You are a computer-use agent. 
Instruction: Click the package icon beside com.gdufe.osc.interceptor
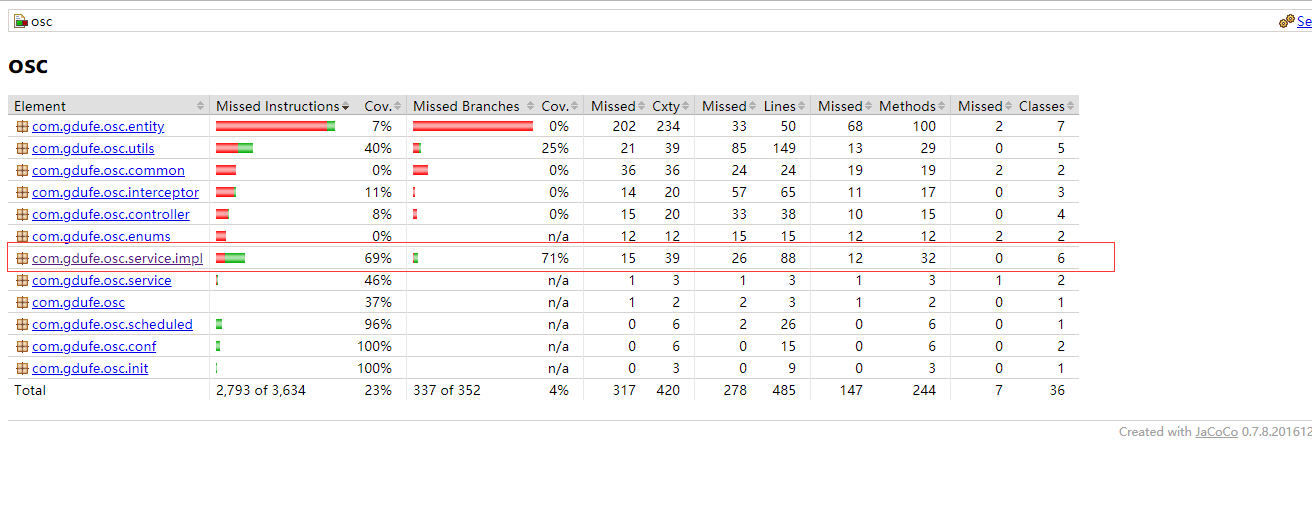(x=22, y=193)
